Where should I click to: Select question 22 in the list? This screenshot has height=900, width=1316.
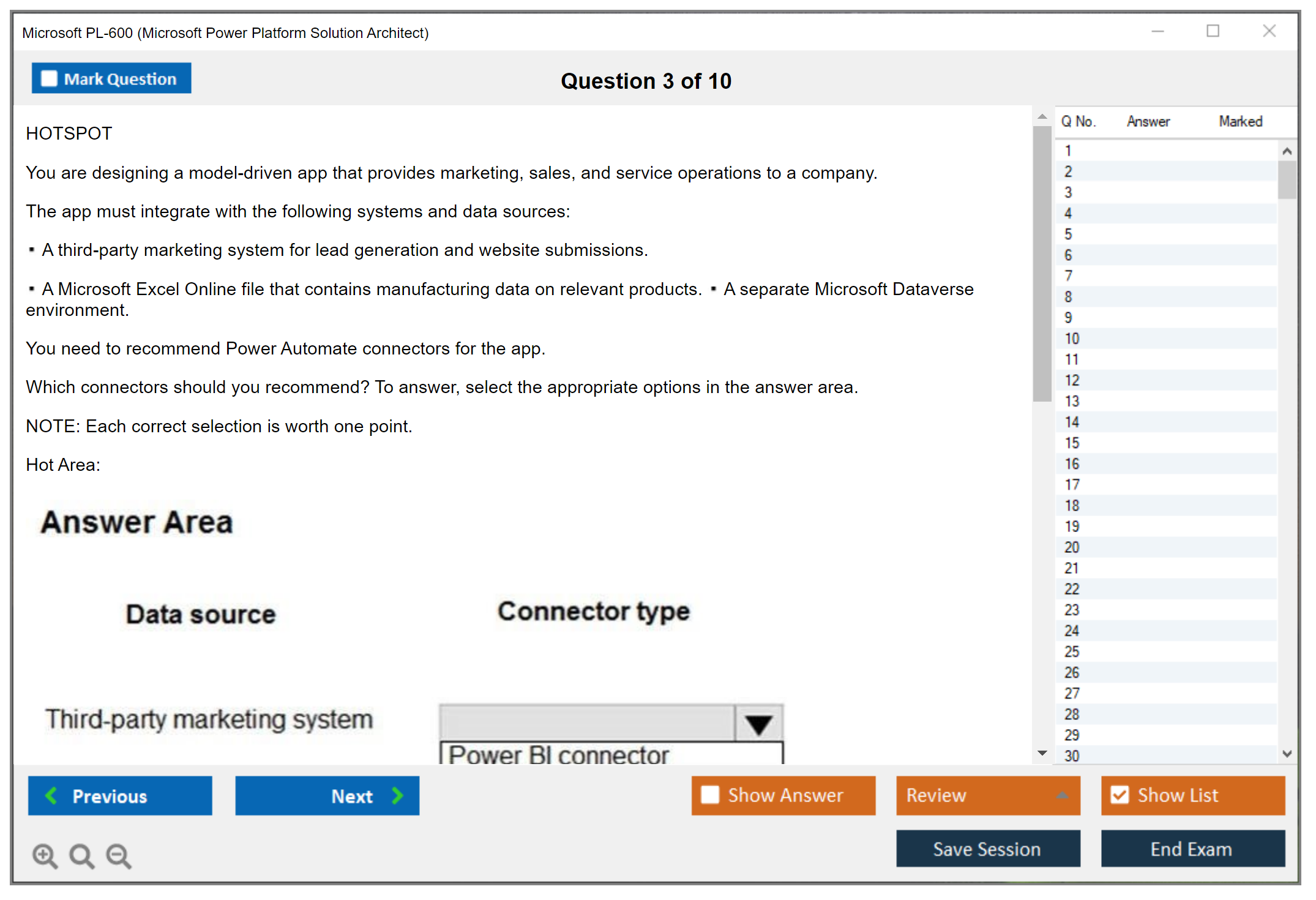[1072, 589]
